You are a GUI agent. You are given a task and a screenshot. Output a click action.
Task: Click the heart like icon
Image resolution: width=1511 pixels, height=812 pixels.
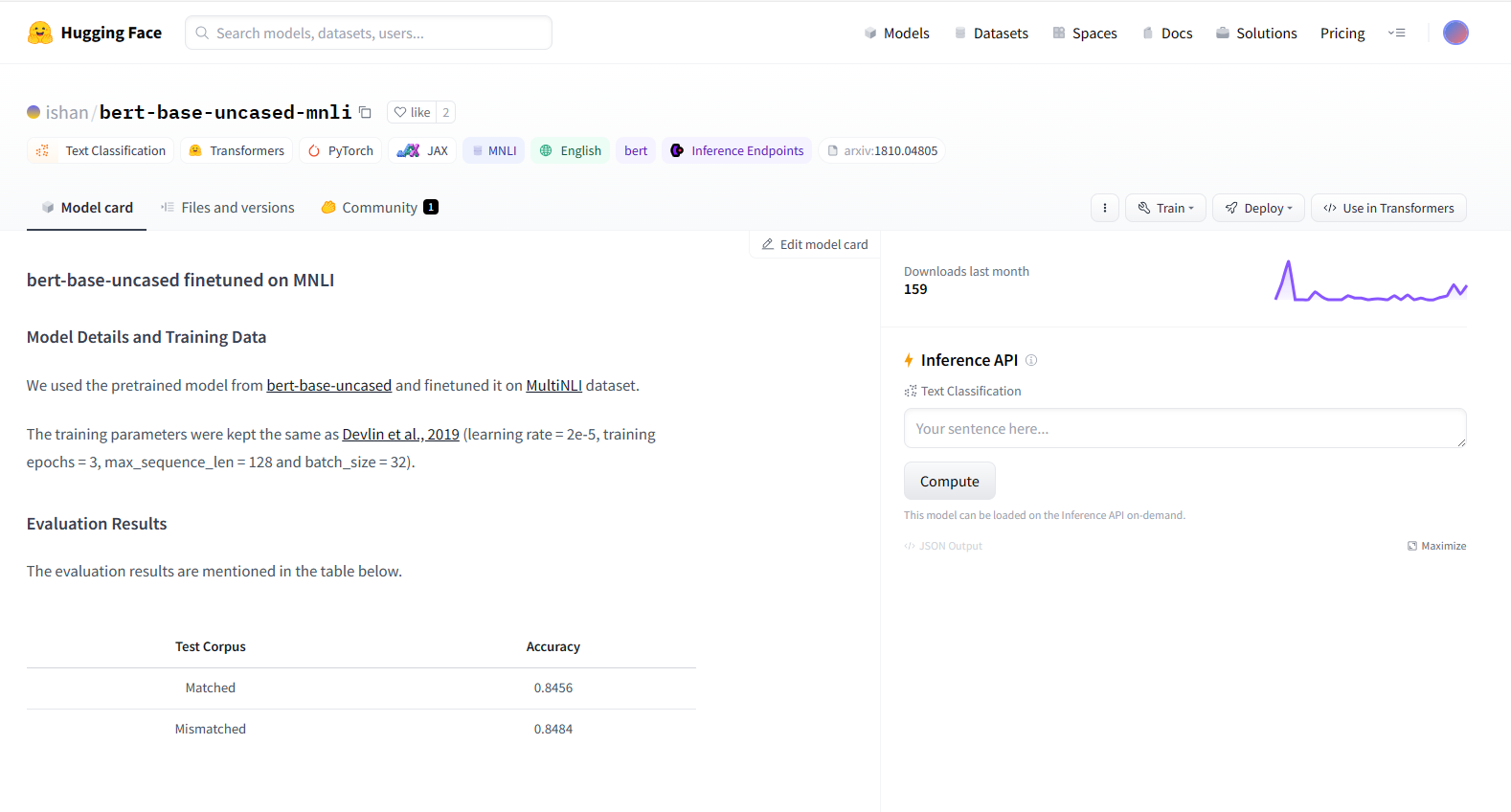pos(400,112)
